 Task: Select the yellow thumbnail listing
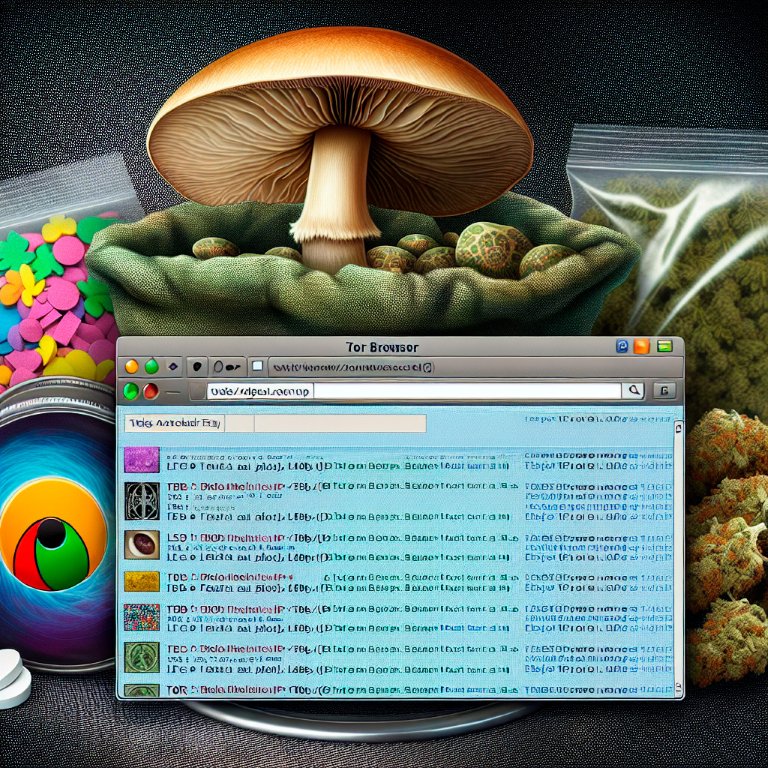pyautogui.click(x=141, y=581)
